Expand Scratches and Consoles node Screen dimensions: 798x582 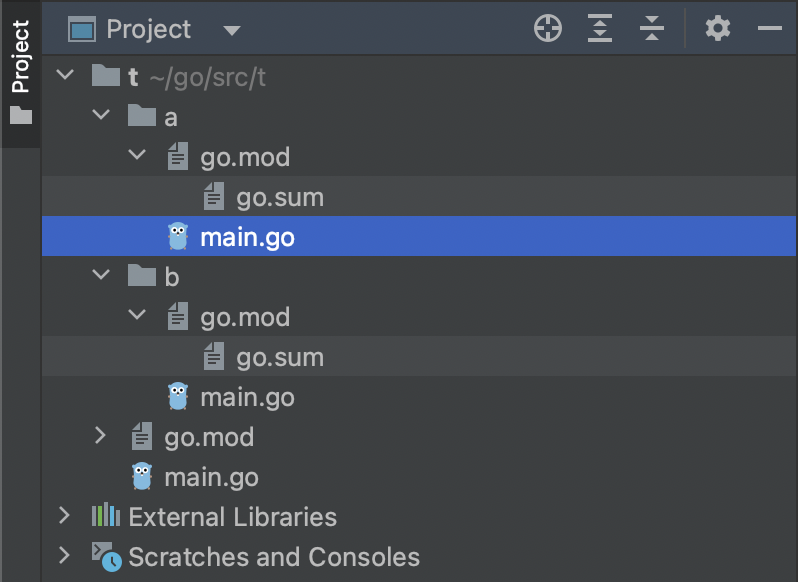(x=66, y=557)
